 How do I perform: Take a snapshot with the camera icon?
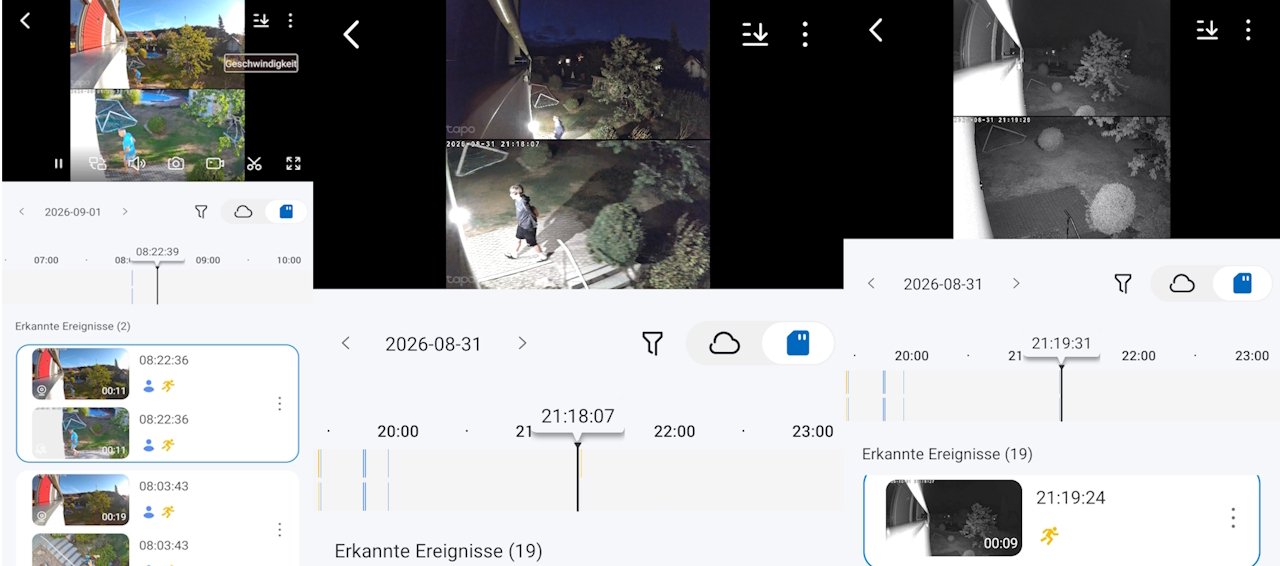click(175, 163)
